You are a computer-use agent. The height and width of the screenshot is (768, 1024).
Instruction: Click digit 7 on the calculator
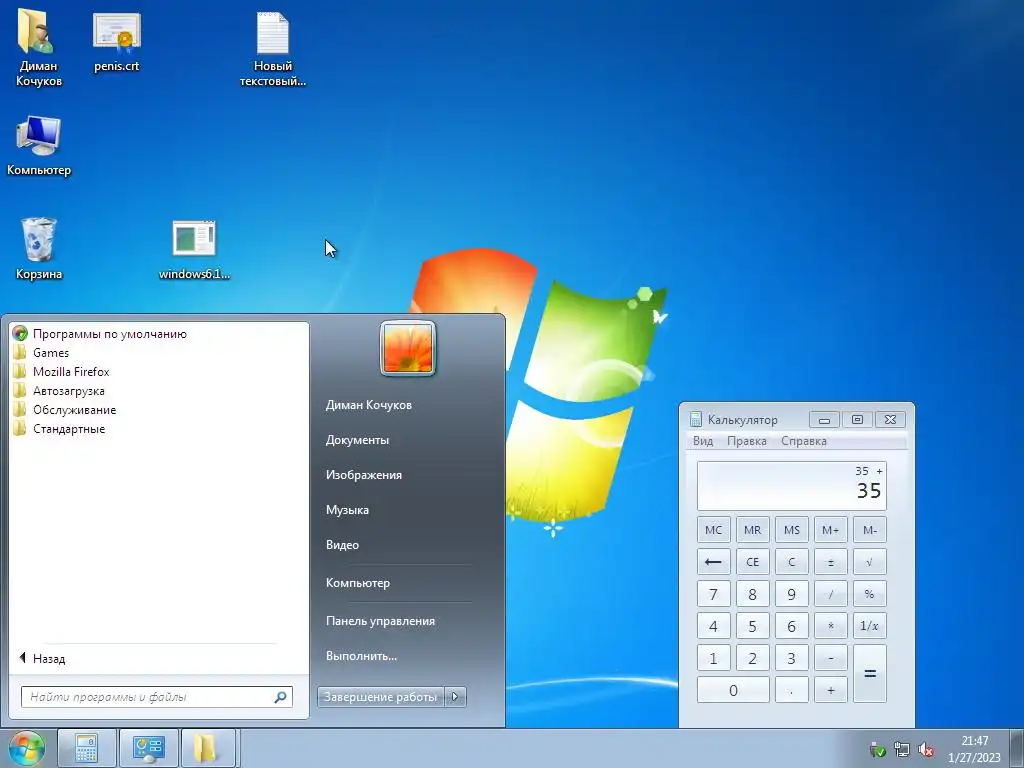click(713, 594)
